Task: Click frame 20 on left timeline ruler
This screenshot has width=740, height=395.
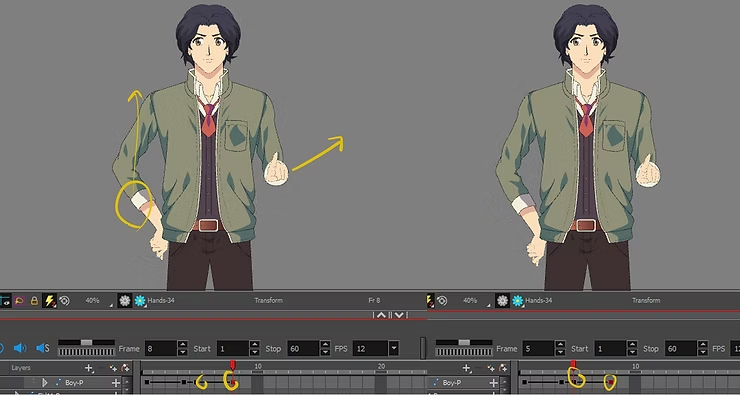Action: pyautogui.click(x=381, y=366)
